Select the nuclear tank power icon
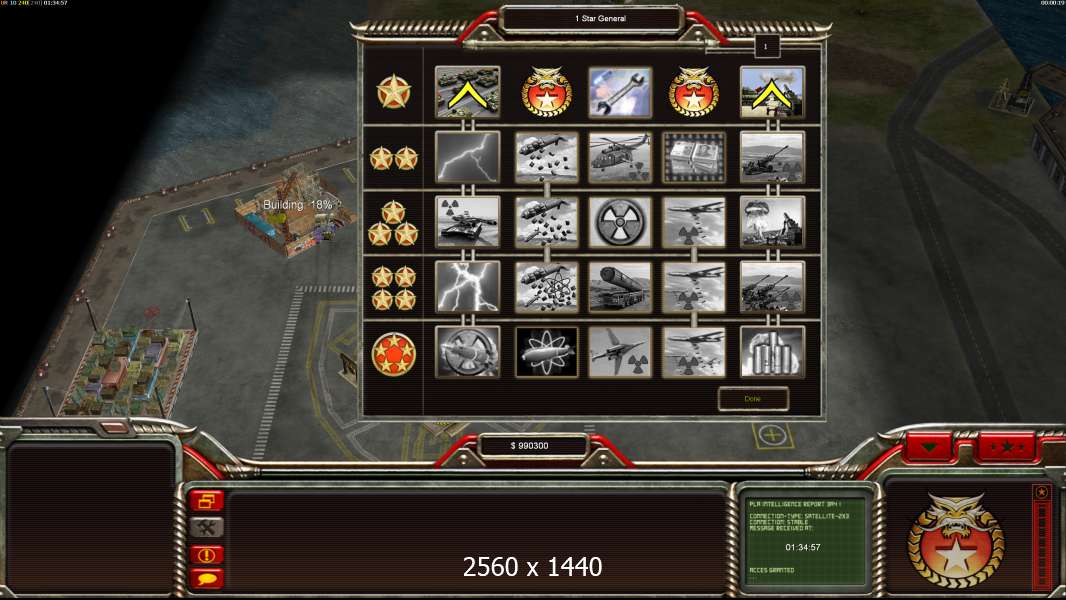 pos(467,222)
